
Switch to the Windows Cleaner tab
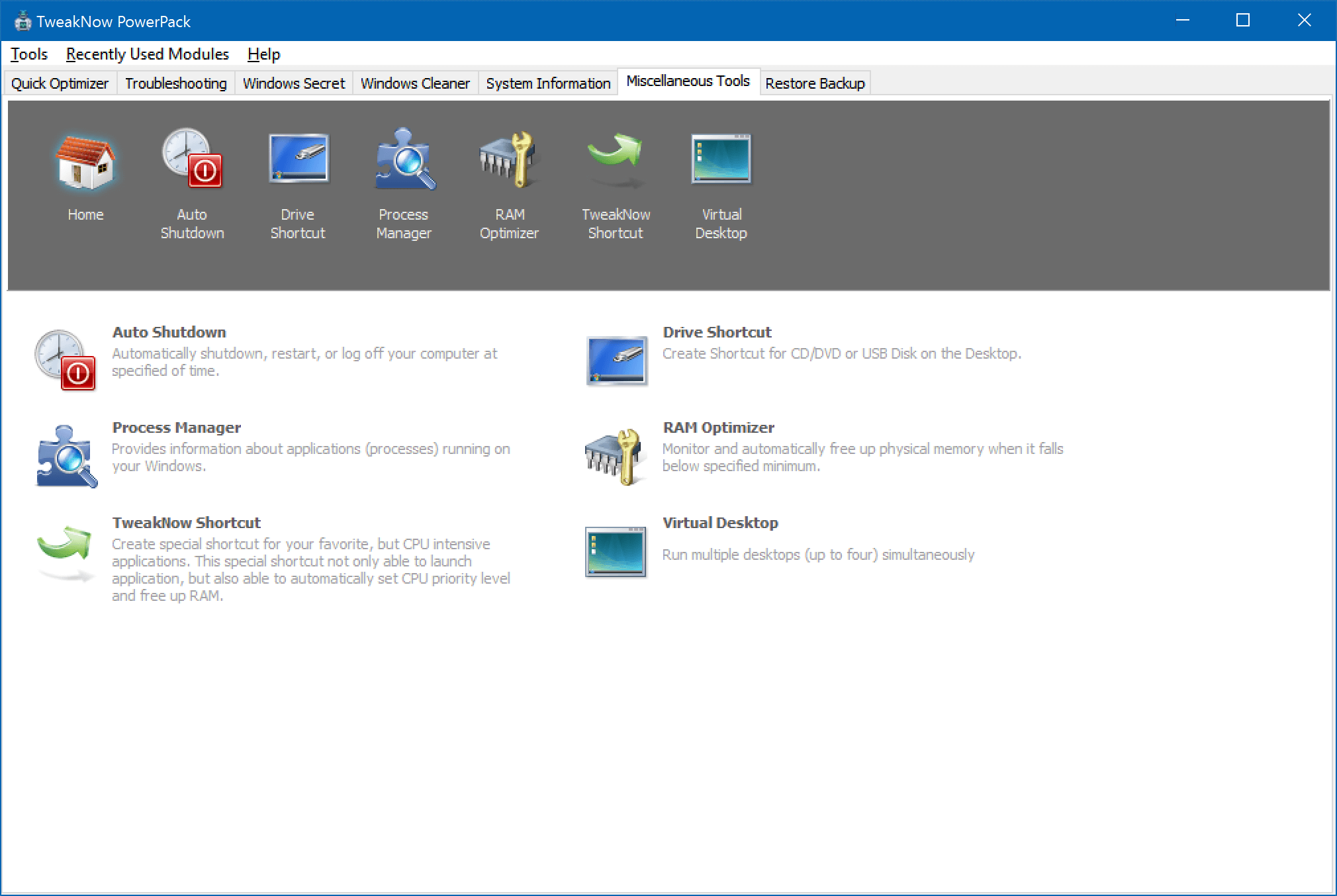tap(415, 83)
